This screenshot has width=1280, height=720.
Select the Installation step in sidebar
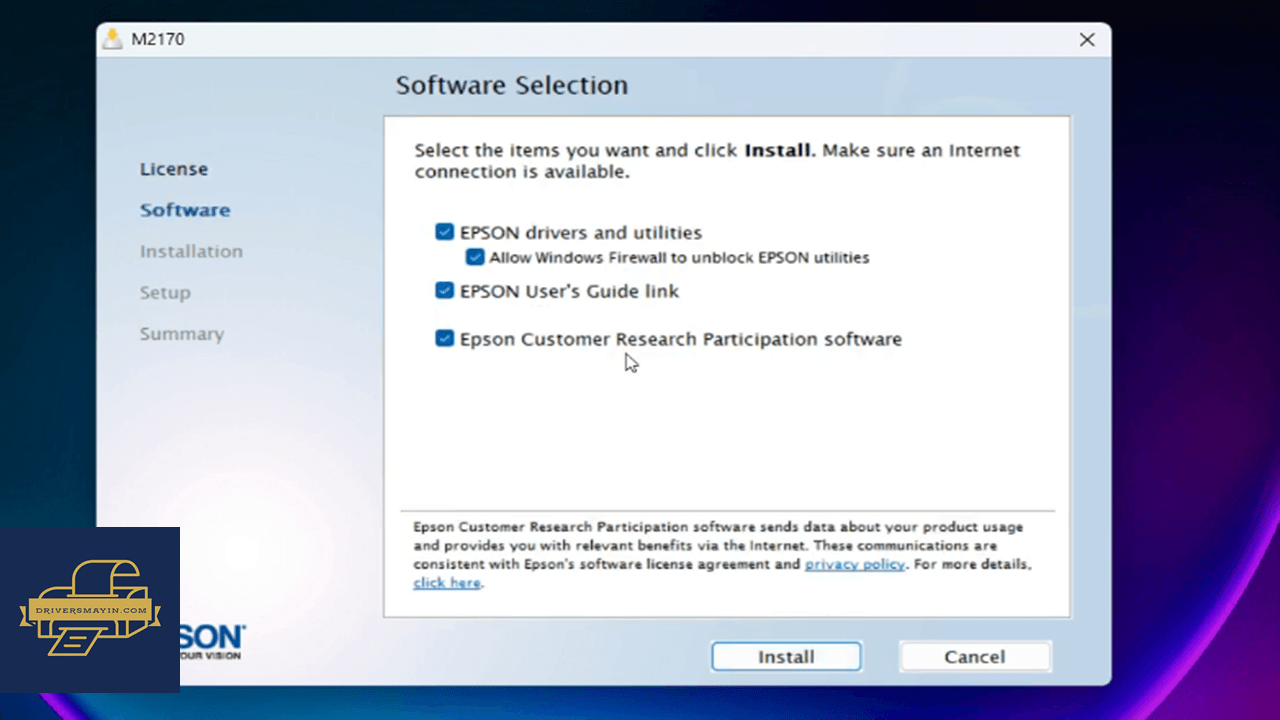(x=191, y=251)
